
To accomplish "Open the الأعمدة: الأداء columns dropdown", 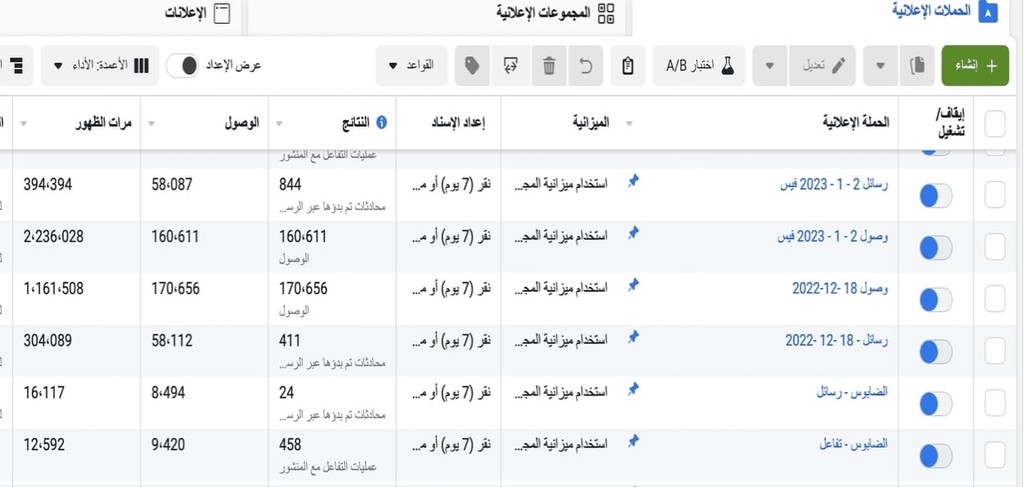I will (100, 65).
